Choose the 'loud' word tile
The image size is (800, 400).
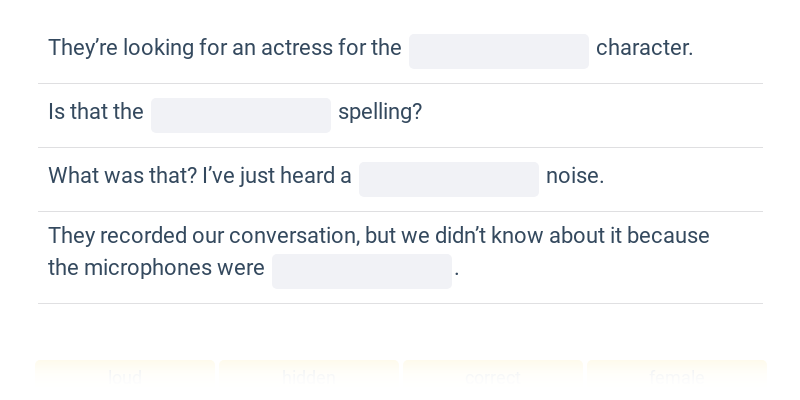coord(125,378)
